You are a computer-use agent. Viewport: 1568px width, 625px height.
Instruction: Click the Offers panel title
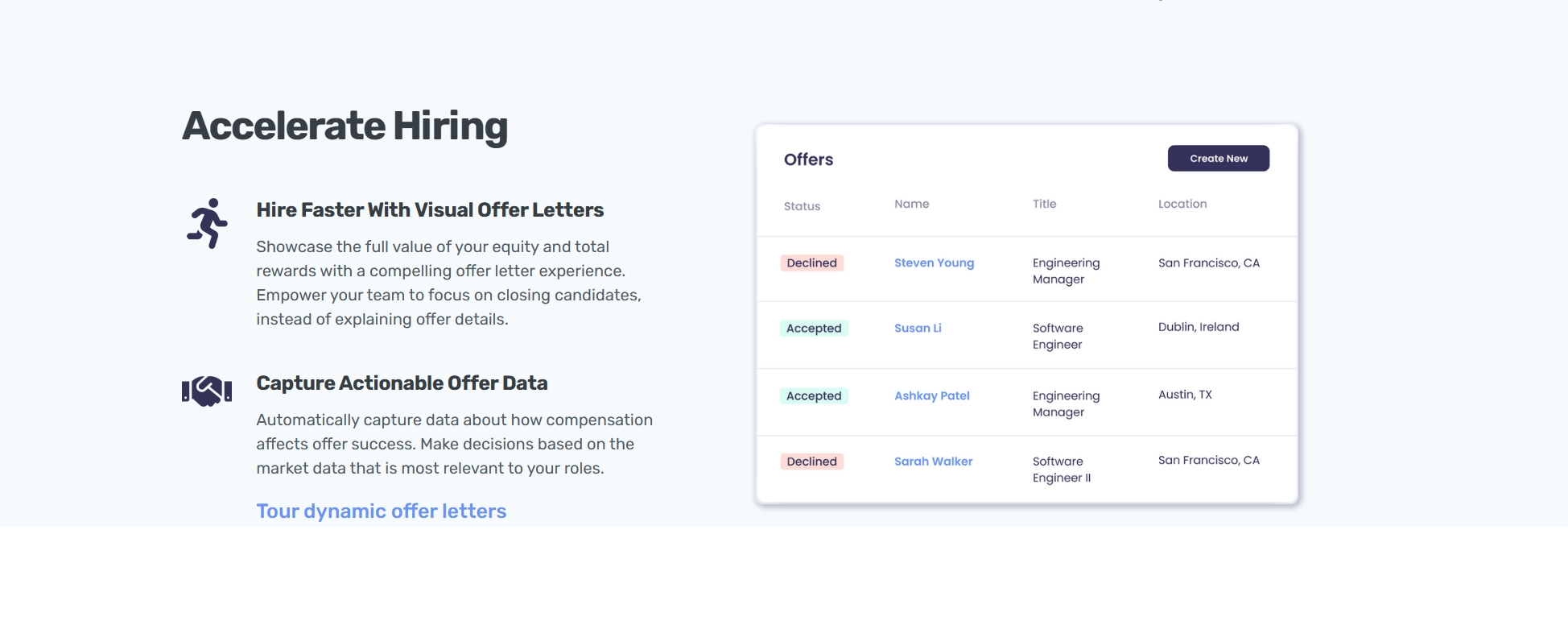(808, 159)
